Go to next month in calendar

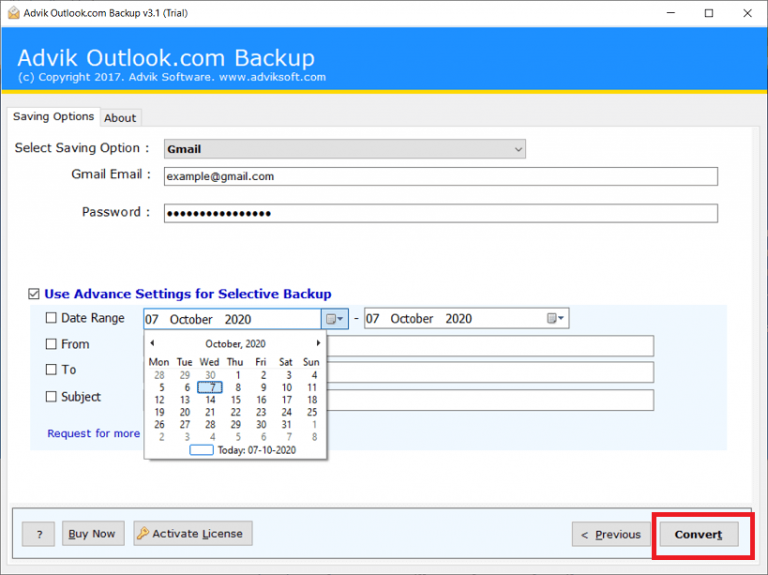(x=318, y=343)
